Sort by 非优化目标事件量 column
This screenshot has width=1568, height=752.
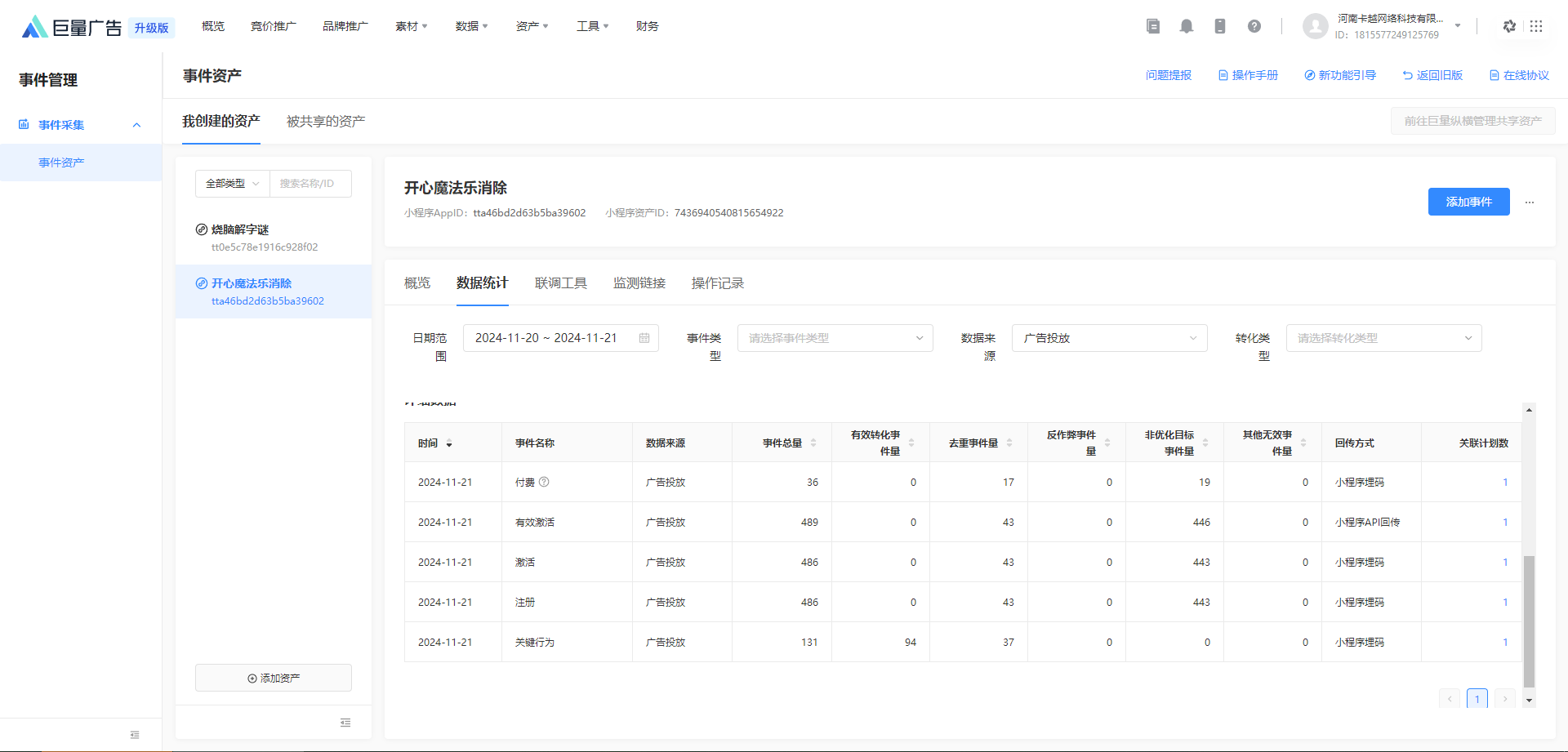(x=1205, y=443)
